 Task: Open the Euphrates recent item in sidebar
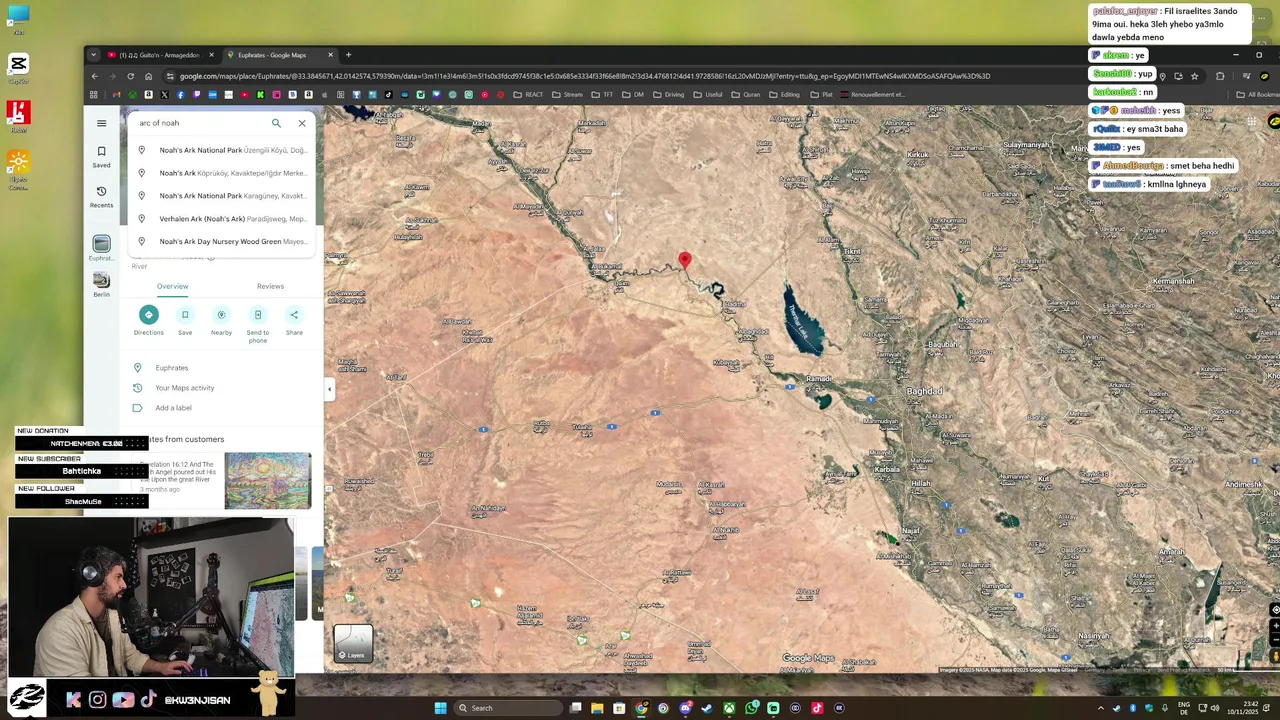click(101, 248)
